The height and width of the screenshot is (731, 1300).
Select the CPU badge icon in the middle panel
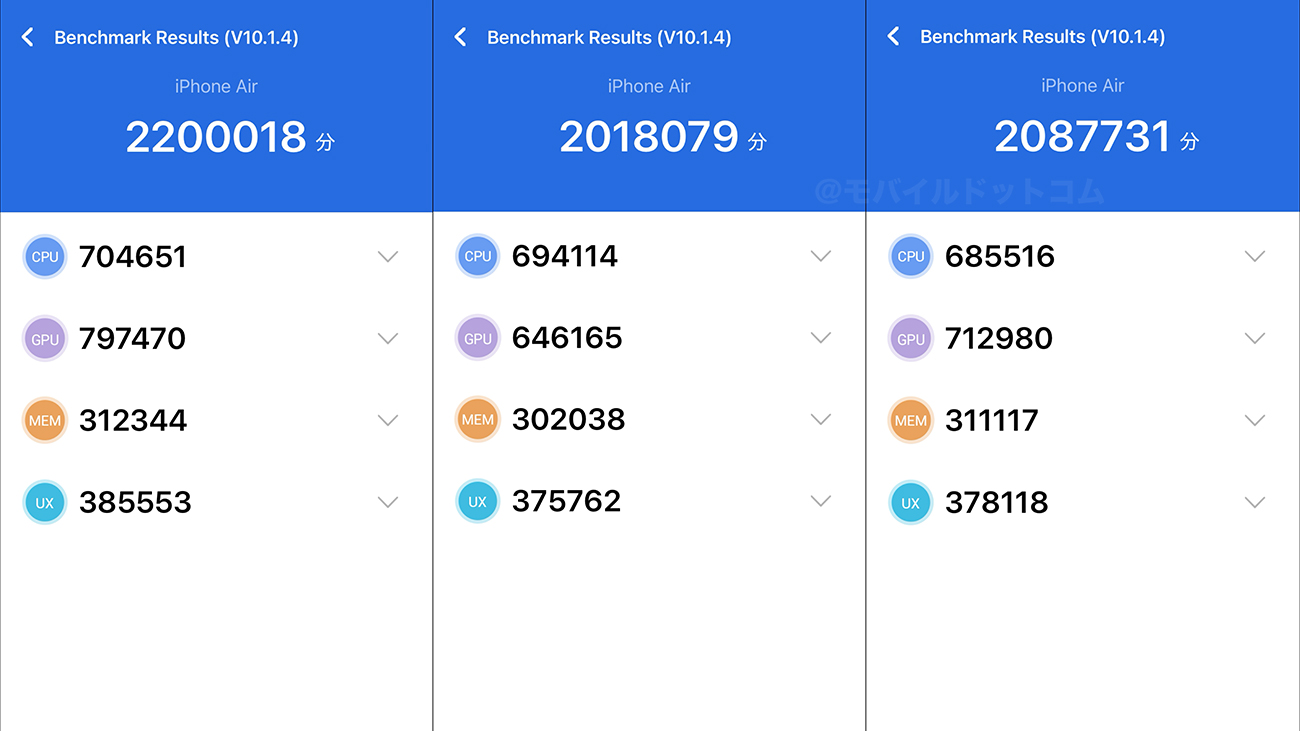click(x=477, y=256)
